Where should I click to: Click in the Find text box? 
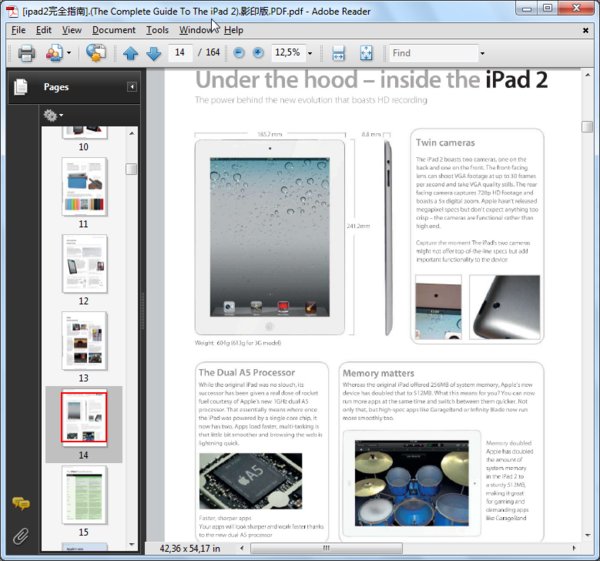pyautogui.click(x=432, y=53)
